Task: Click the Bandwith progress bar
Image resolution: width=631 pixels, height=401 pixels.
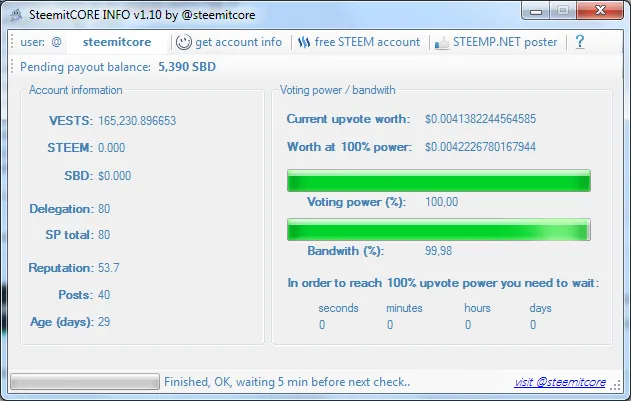Action: click(439, 229)
